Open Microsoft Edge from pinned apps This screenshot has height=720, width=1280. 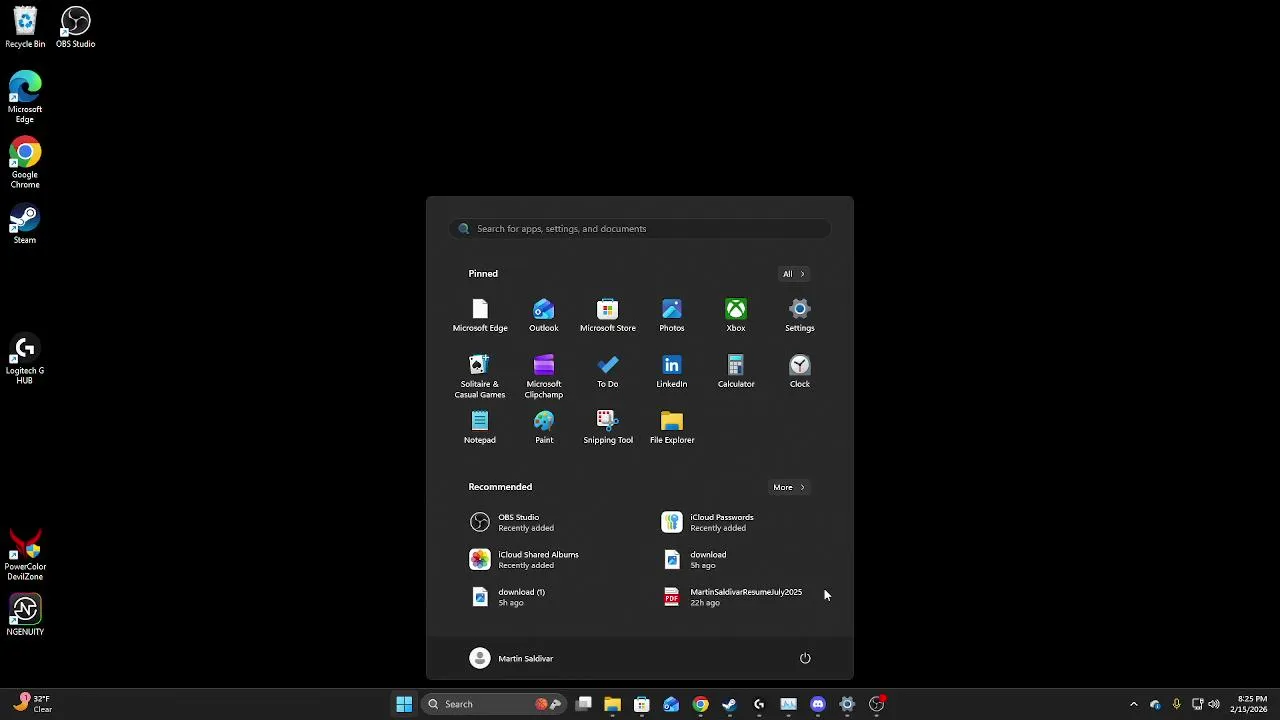click(x=480, y=316)
